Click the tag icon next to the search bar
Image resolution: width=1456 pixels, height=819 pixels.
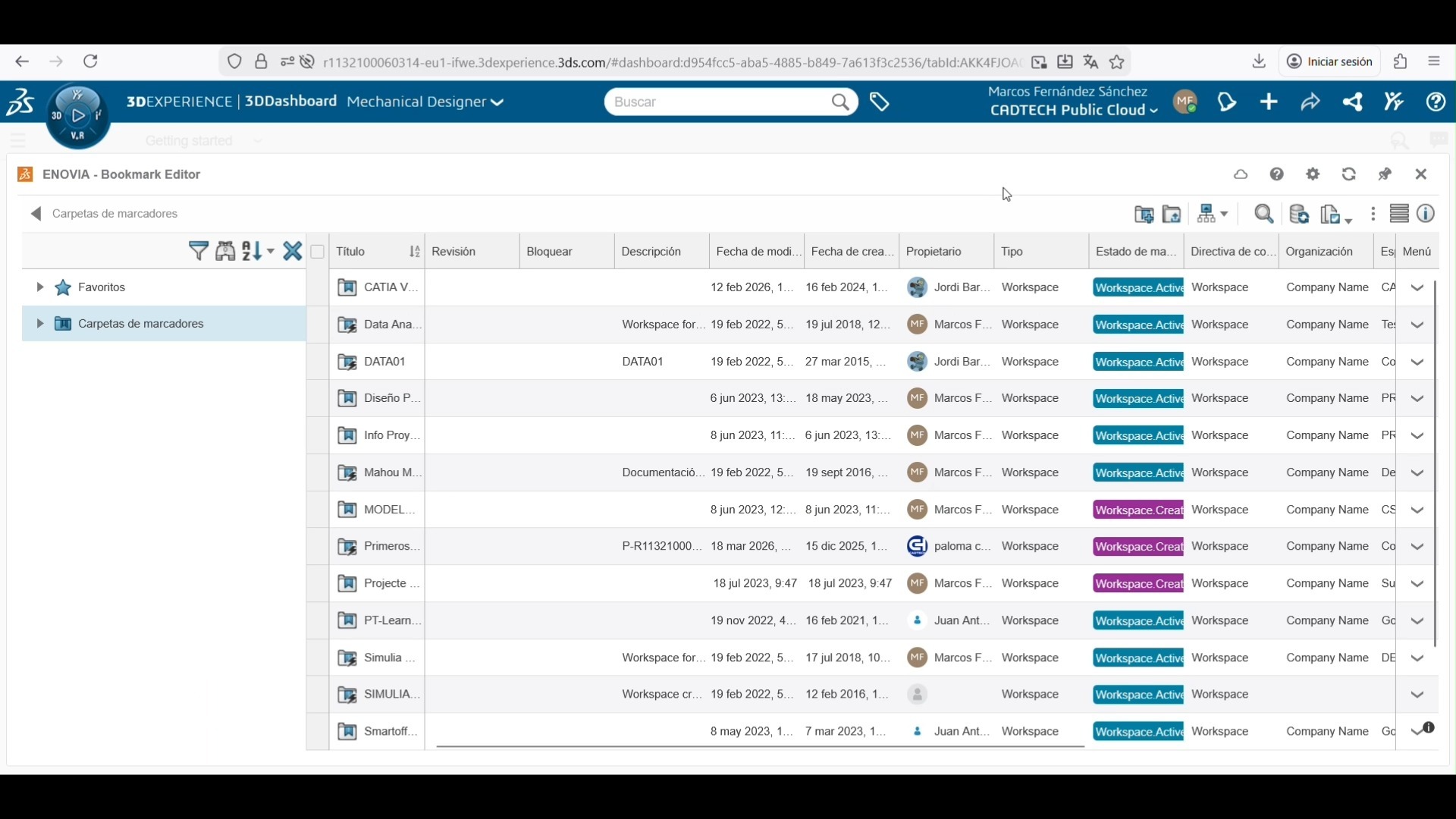pyautogui.click(x=880, y=102)
